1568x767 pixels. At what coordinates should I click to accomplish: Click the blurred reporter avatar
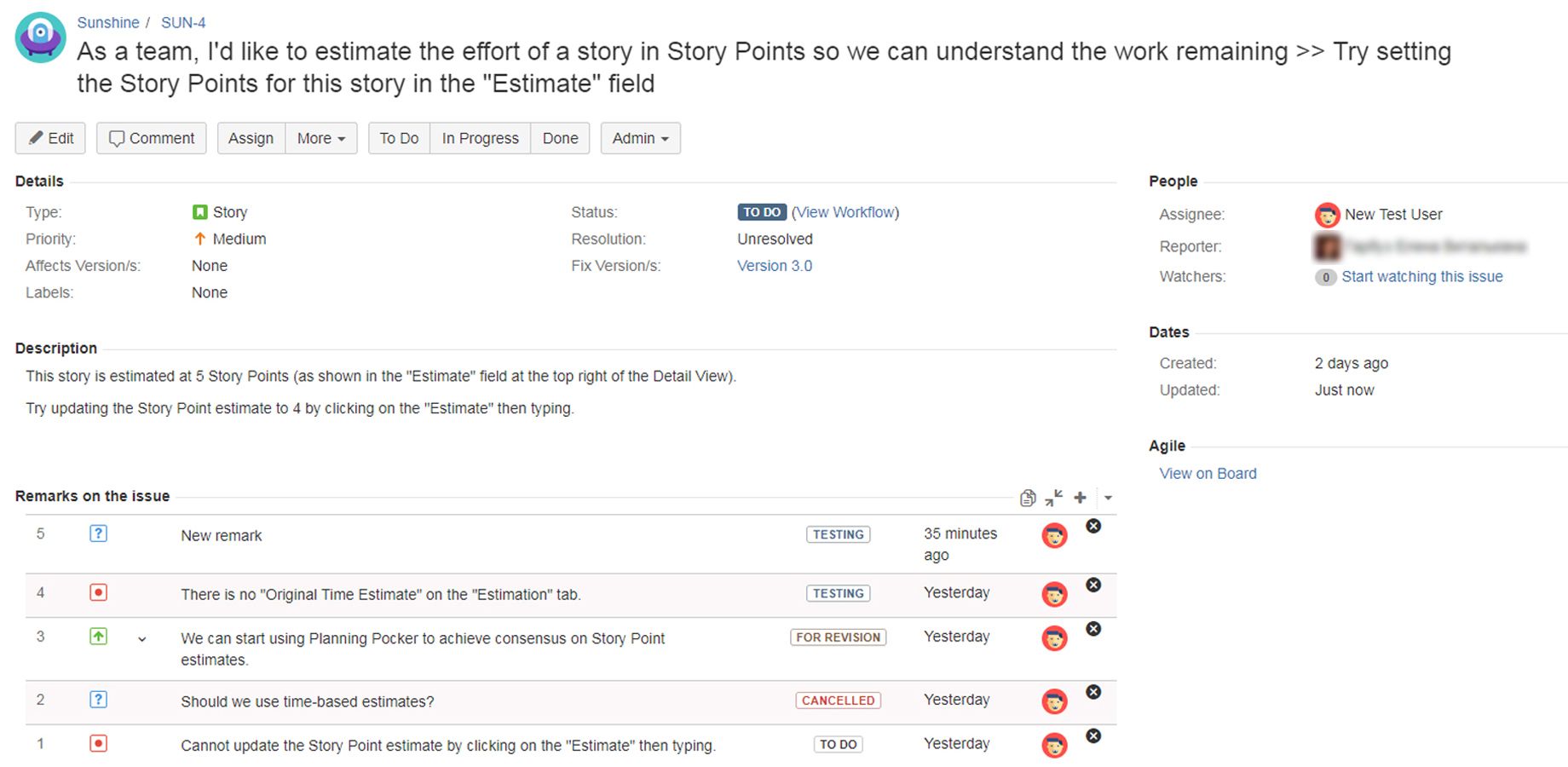1327,247
